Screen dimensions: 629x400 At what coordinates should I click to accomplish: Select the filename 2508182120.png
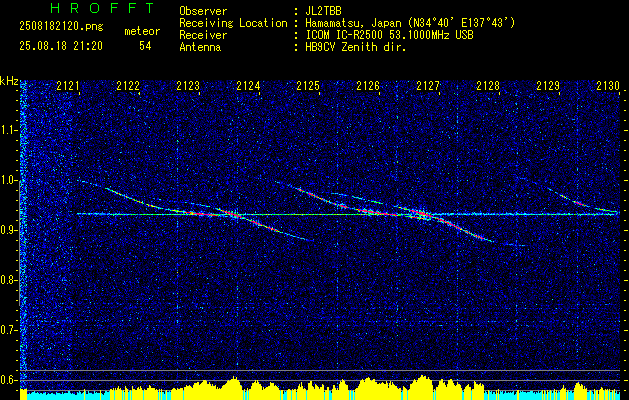pyautogui.click(x=61, y=27)
